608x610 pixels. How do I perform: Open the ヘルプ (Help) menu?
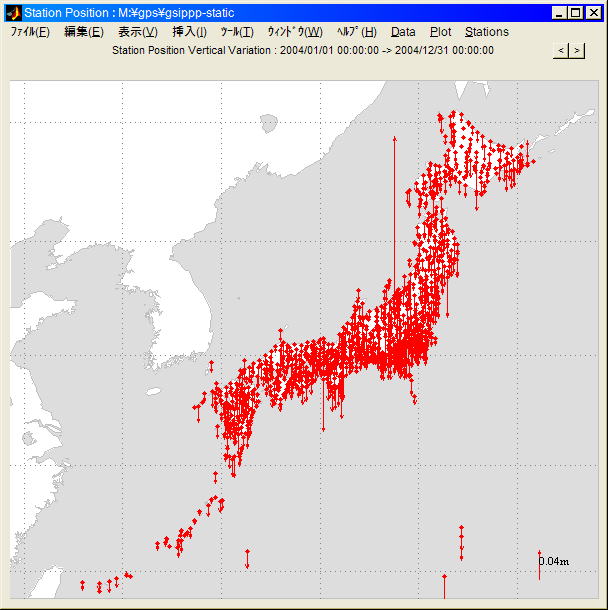click(356, 32)
